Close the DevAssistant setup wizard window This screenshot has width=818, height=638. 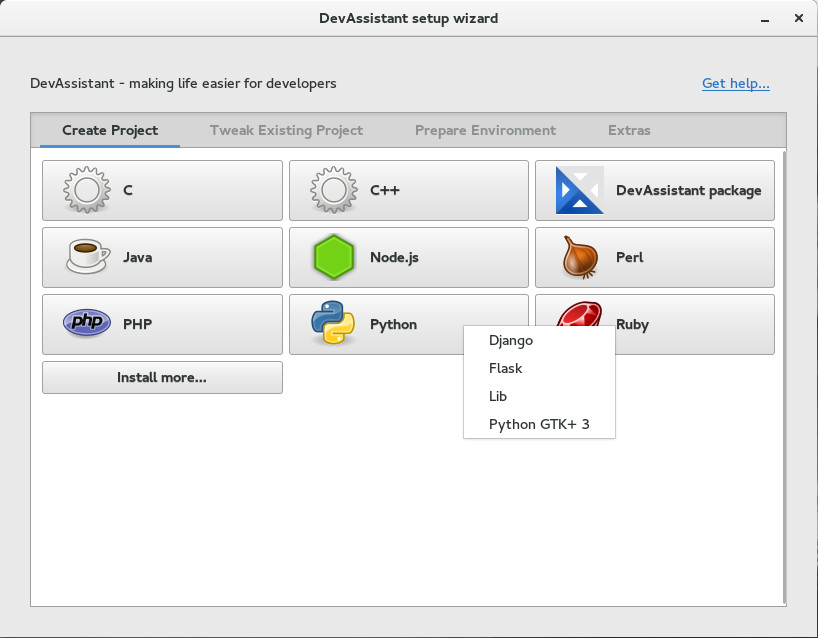pyautogui.click(x=798, y=18)
